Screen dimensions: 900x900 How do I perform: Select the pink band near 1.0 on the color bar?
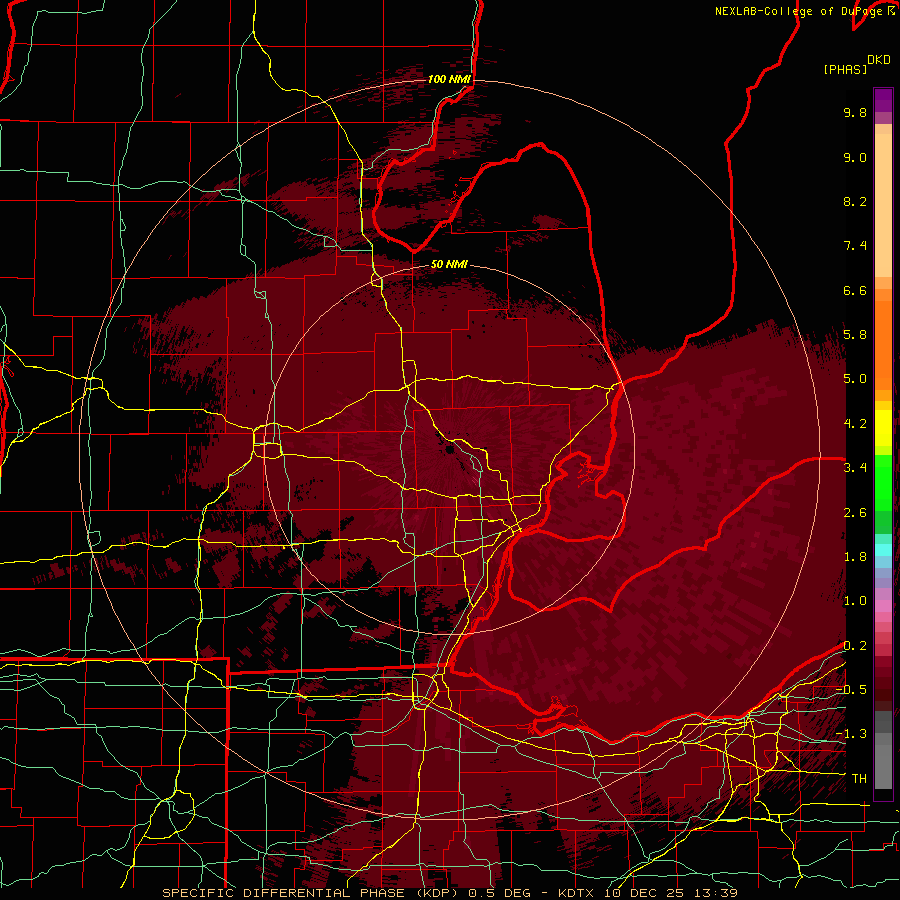(883, 606)
